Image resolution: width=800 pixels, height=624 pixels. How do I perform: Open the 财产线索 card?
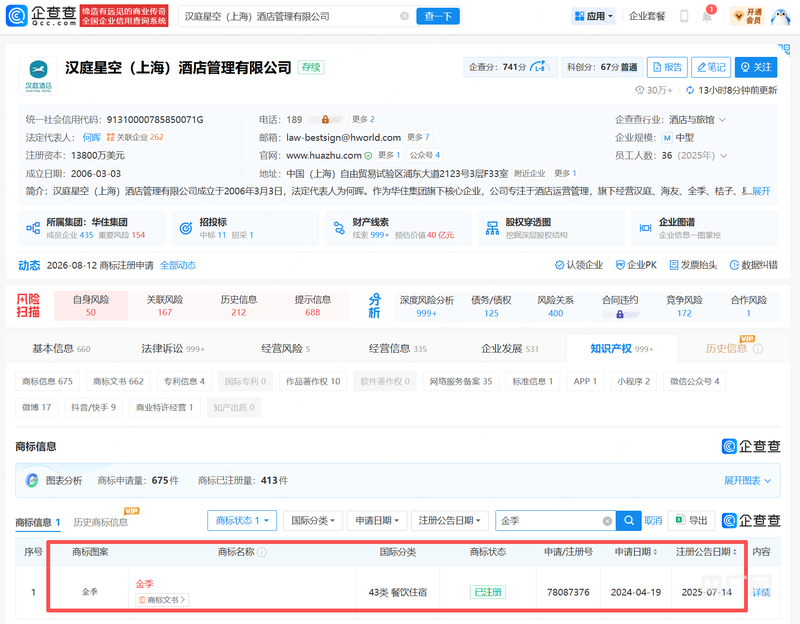point(398,228)
